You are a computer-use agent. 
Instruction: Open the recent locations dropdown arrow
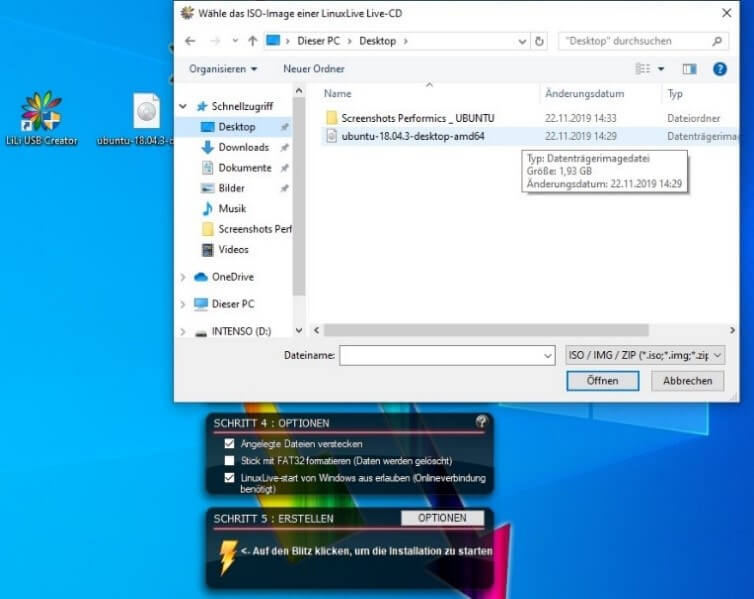click(x=235, y=41)
